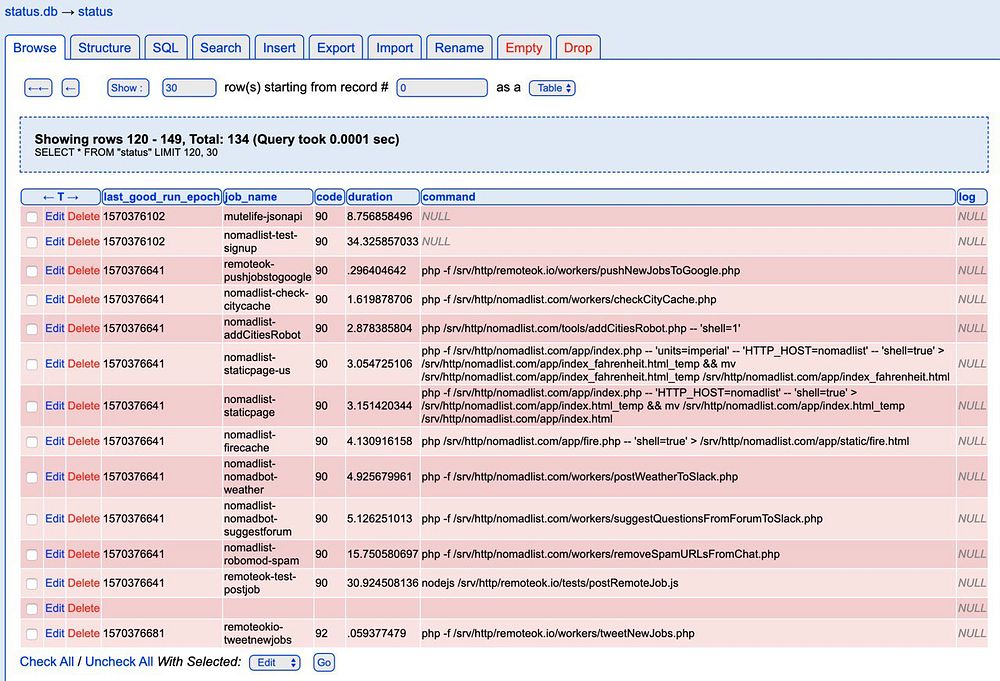
Task: Select checkbox for nomadlist-firecache row
Action: [x=32, y=442]
